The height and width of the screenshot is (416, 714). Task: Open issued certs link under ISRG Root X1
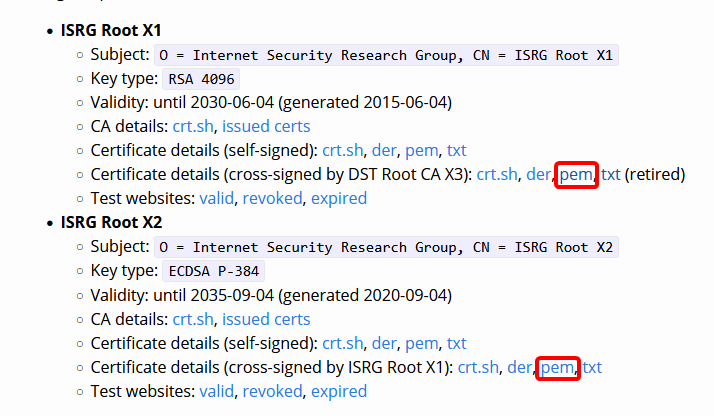(266, 127)
